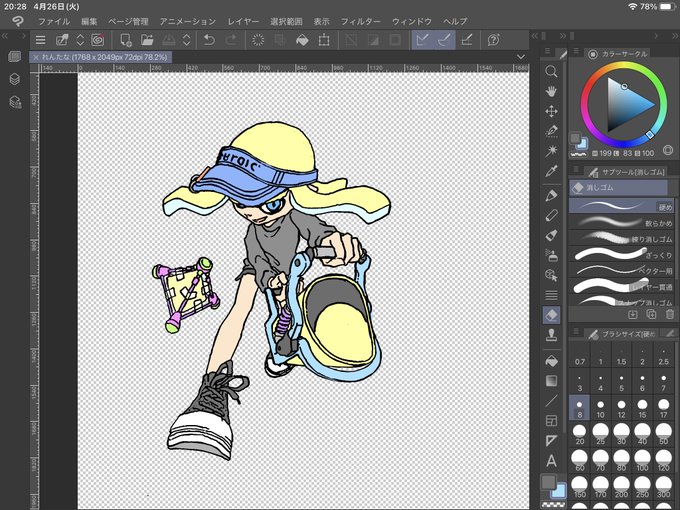Select the Text tool

click(551, 461)
